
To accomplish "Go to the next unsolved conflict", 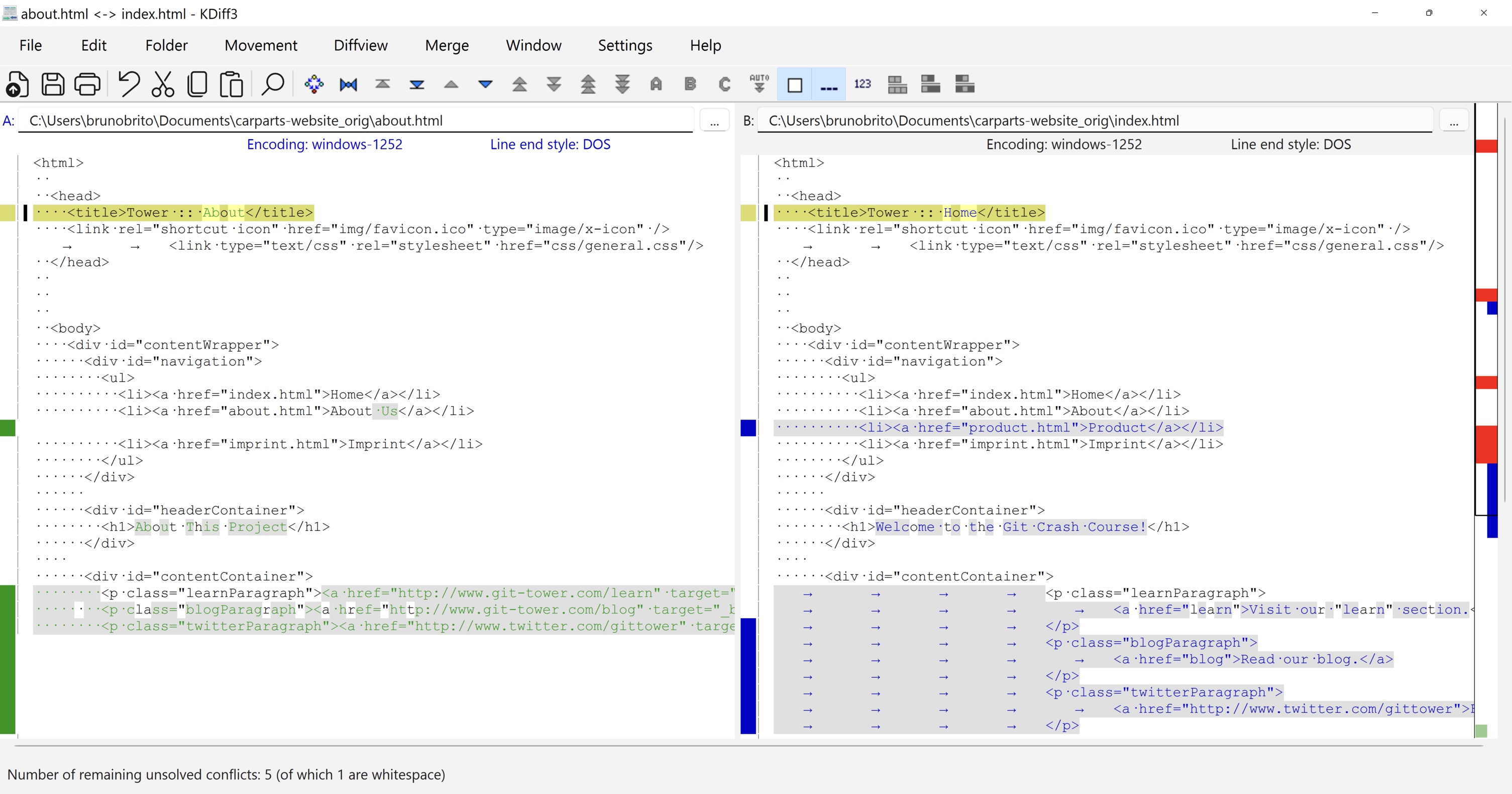I will pyautogui.click(x=621, y=84).
